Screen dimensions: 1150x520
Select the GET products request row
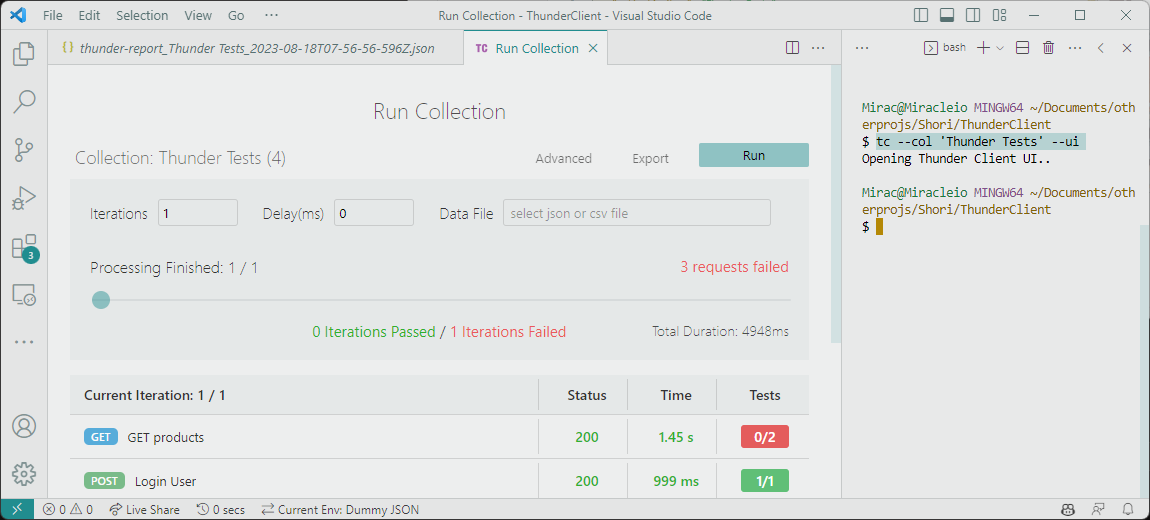click(x=439, y=437)
